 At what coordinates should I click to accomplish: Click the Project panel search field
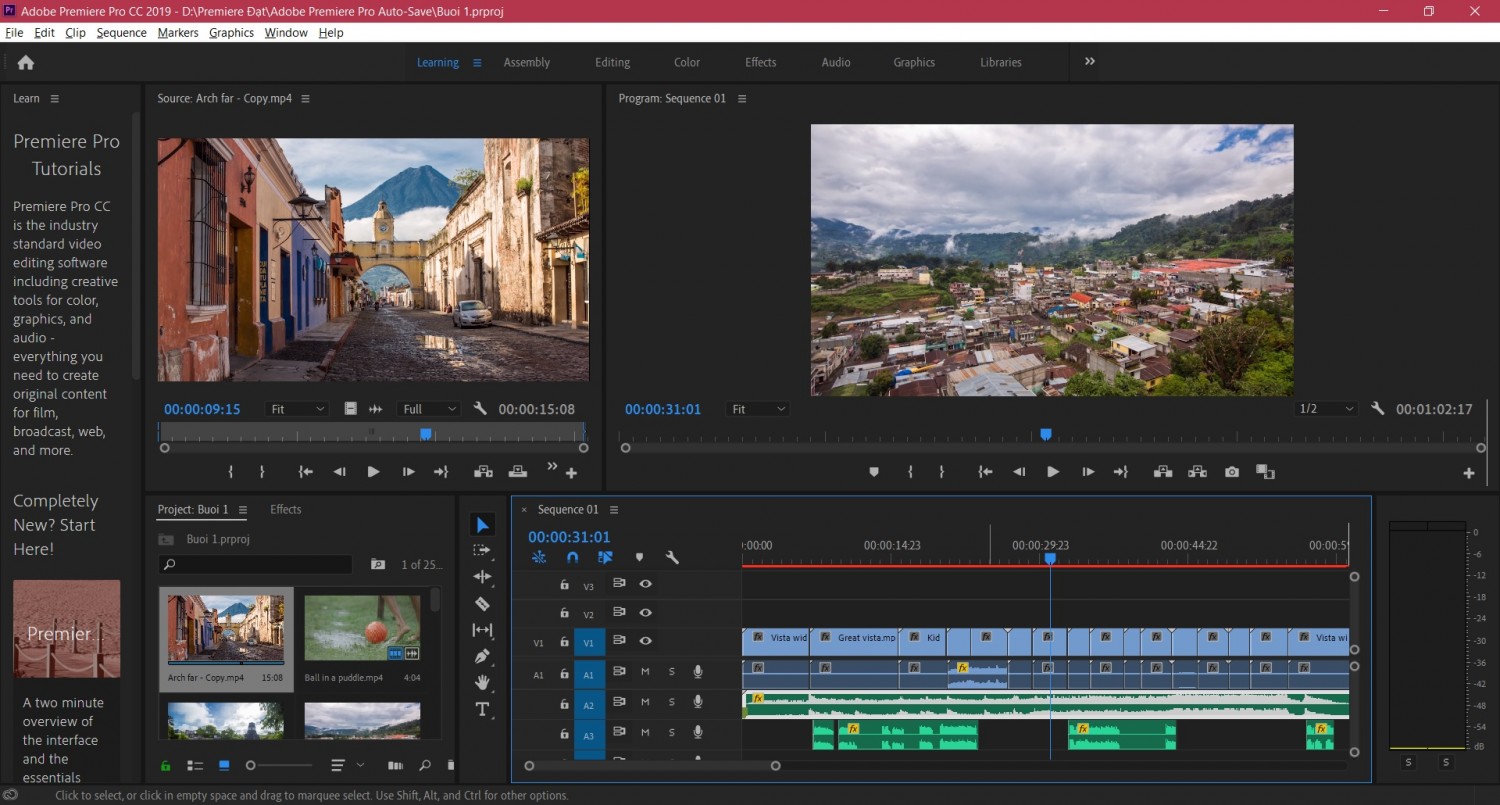[256, 565]
